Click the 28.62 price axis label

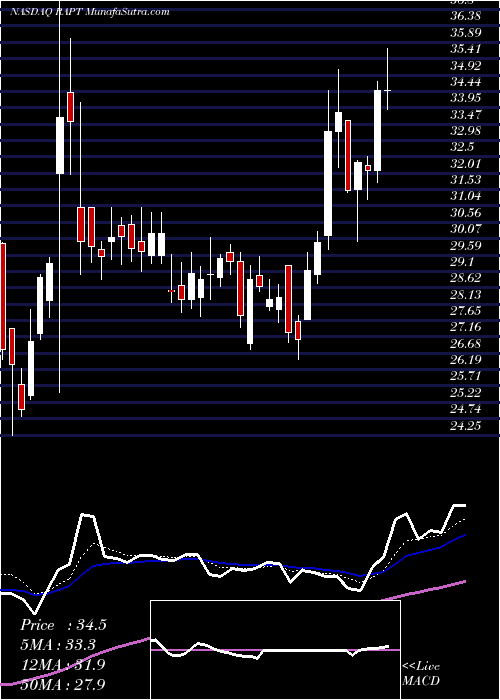coord(466,278)
